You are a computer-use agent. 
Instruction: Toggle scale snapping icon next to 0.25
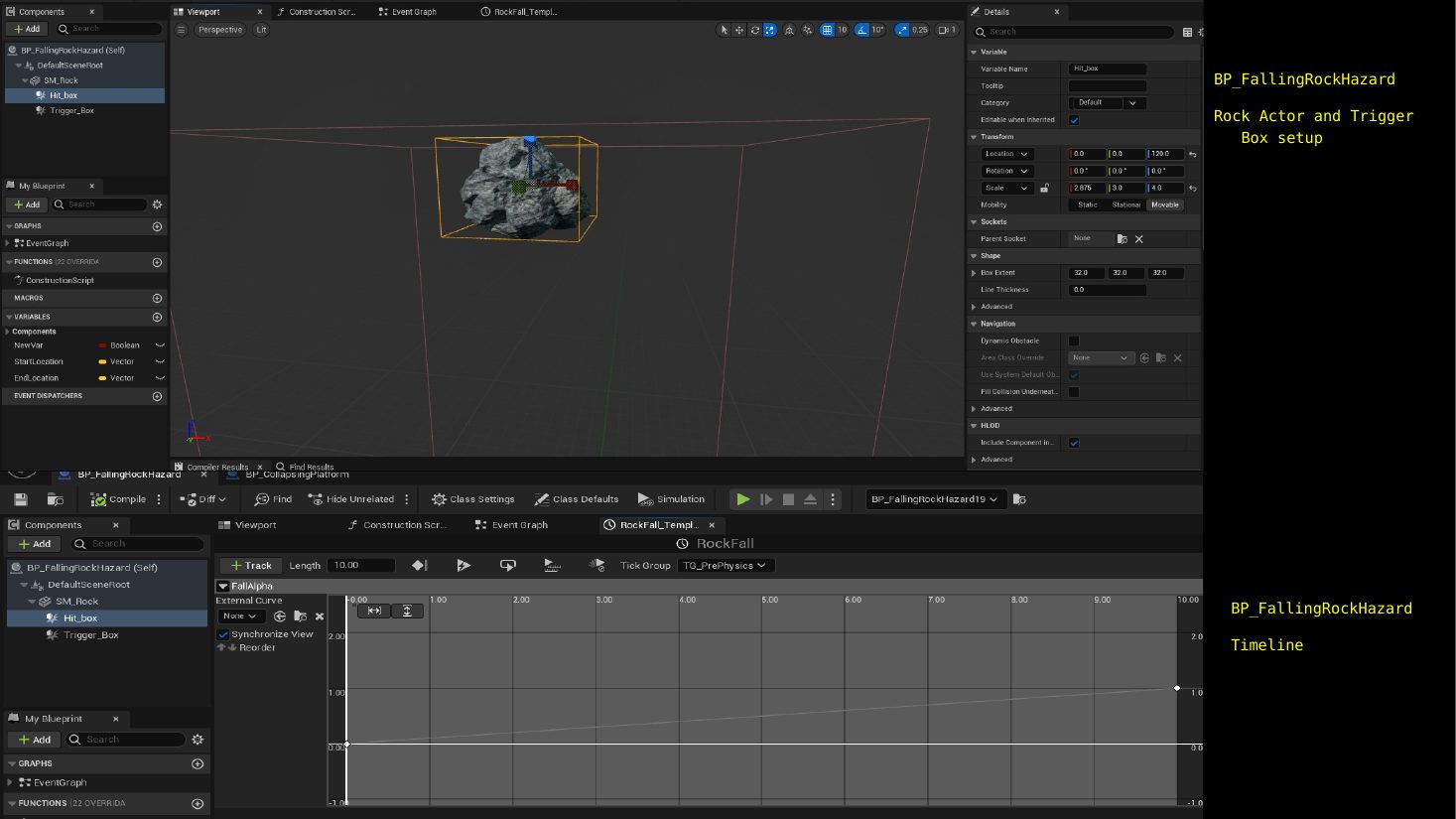coord(902,30)
